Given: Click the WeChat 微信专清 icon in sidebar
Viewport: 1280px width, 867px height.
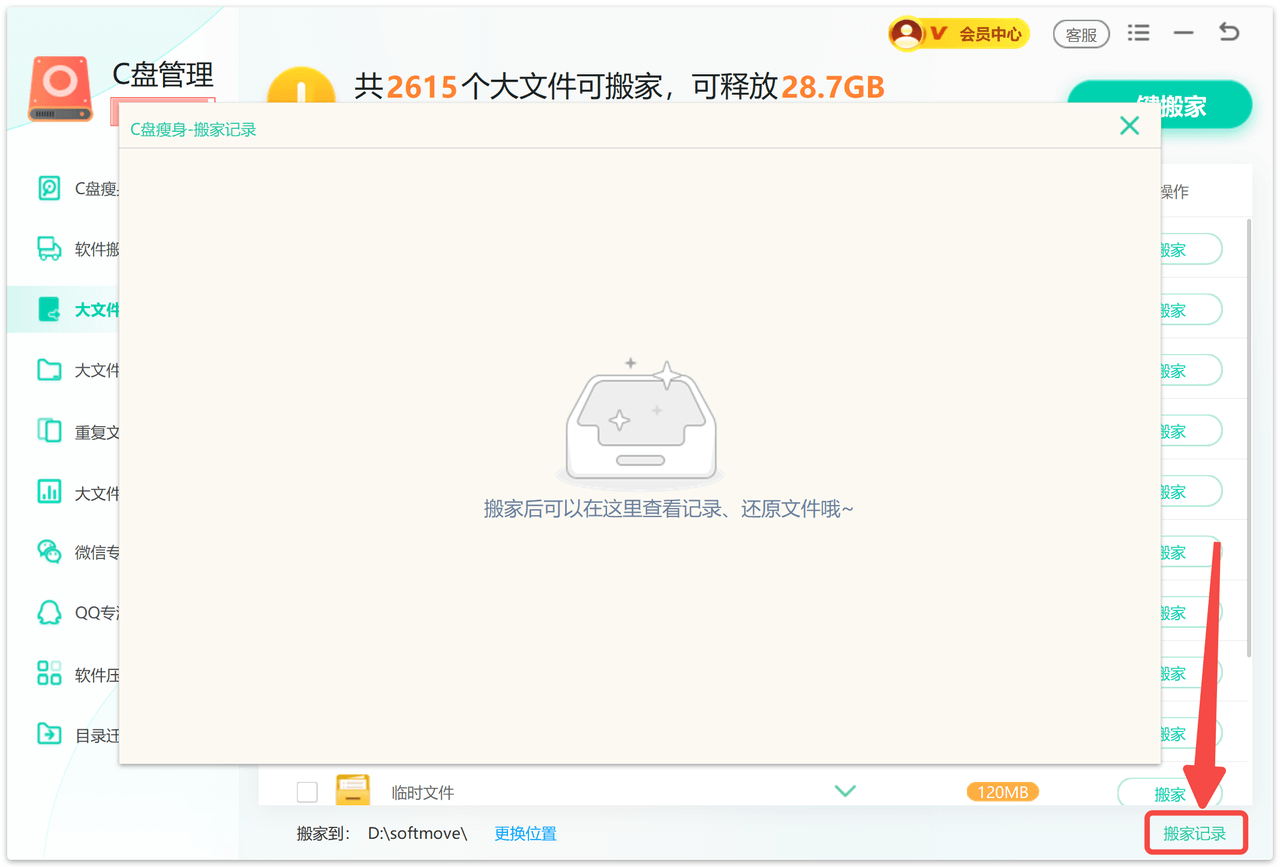Looking at the screenshot, I should [49, 552].
